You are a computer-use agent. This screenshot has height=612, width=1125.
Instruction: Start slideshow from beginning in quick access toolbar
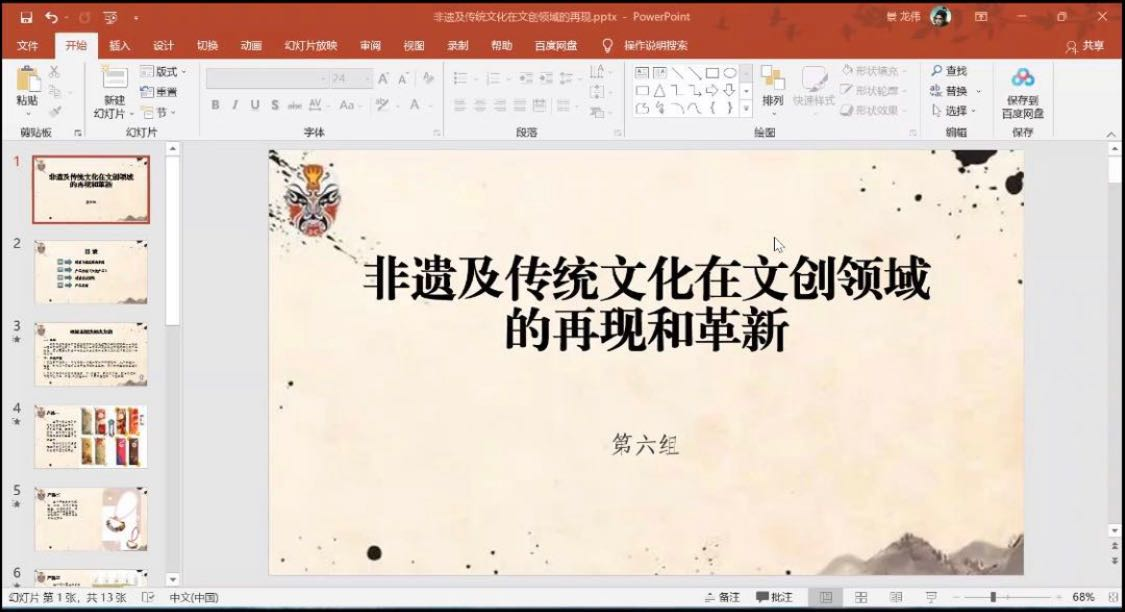click(110, 17)
